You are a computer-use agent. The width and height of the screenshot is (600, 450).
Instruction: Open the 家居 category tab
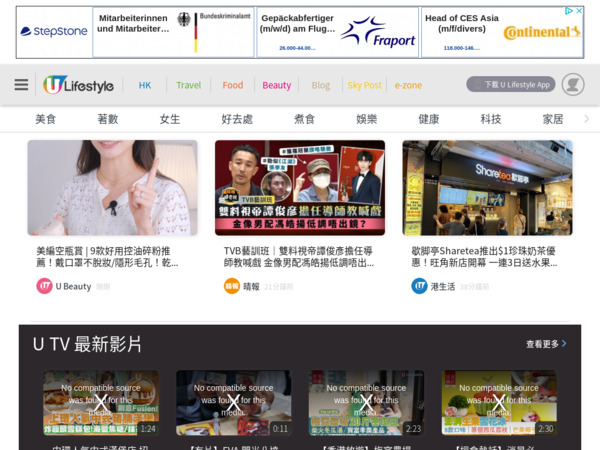553,119
